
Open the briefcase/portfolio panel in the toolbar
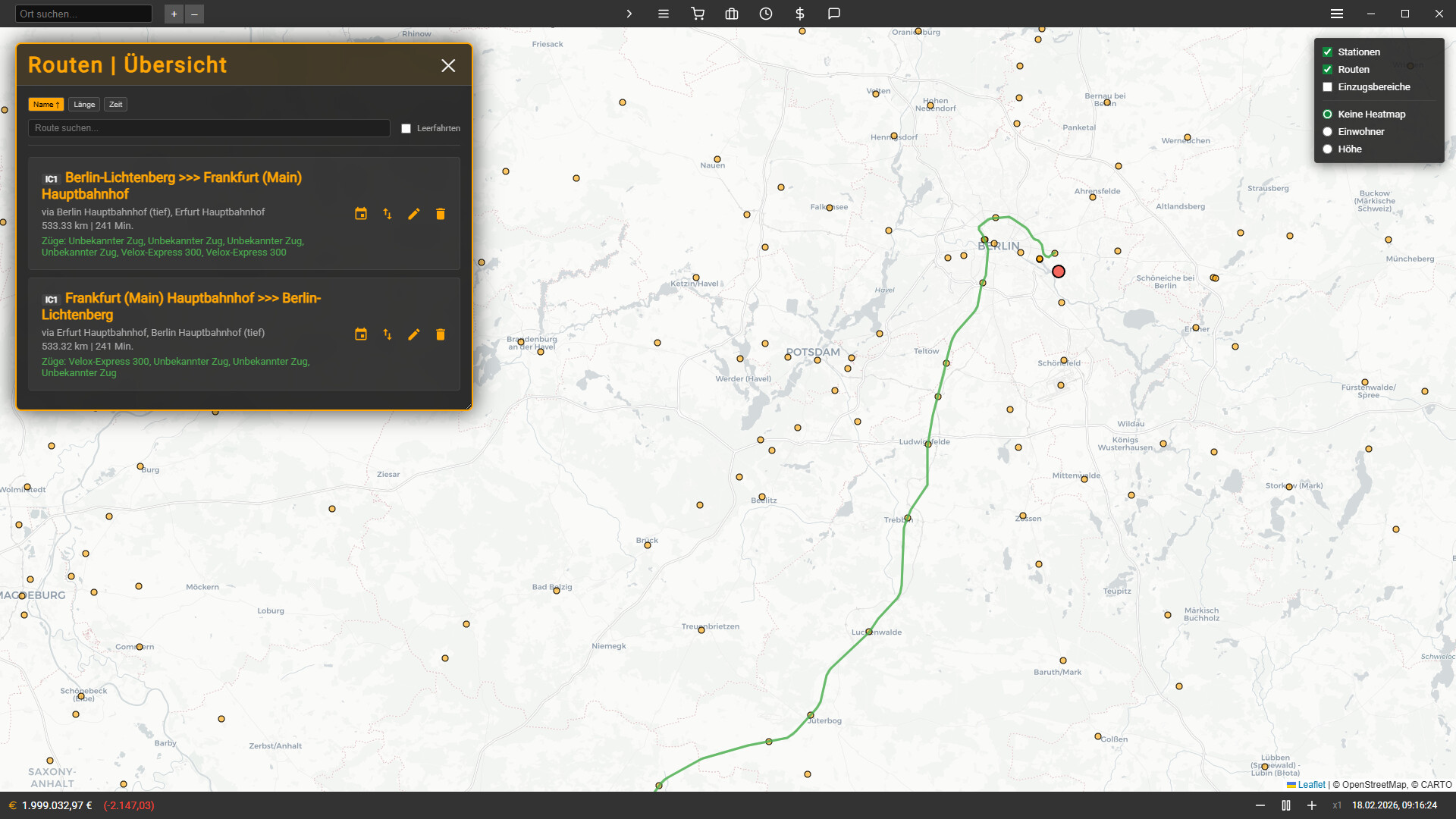click(x=732, y=14)
